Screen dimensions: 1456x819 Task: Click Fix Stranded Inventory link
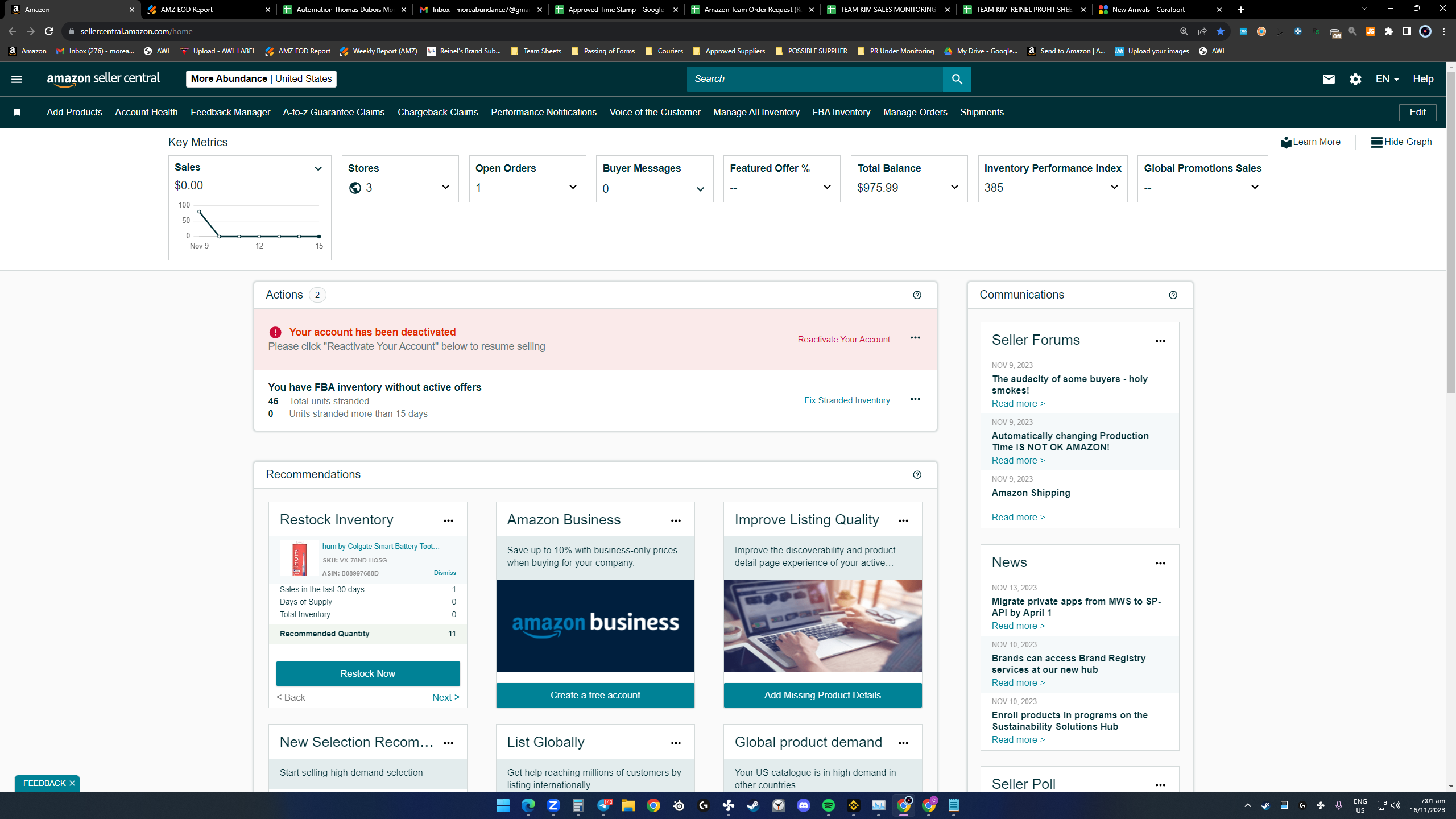click(x=847, y=400)
